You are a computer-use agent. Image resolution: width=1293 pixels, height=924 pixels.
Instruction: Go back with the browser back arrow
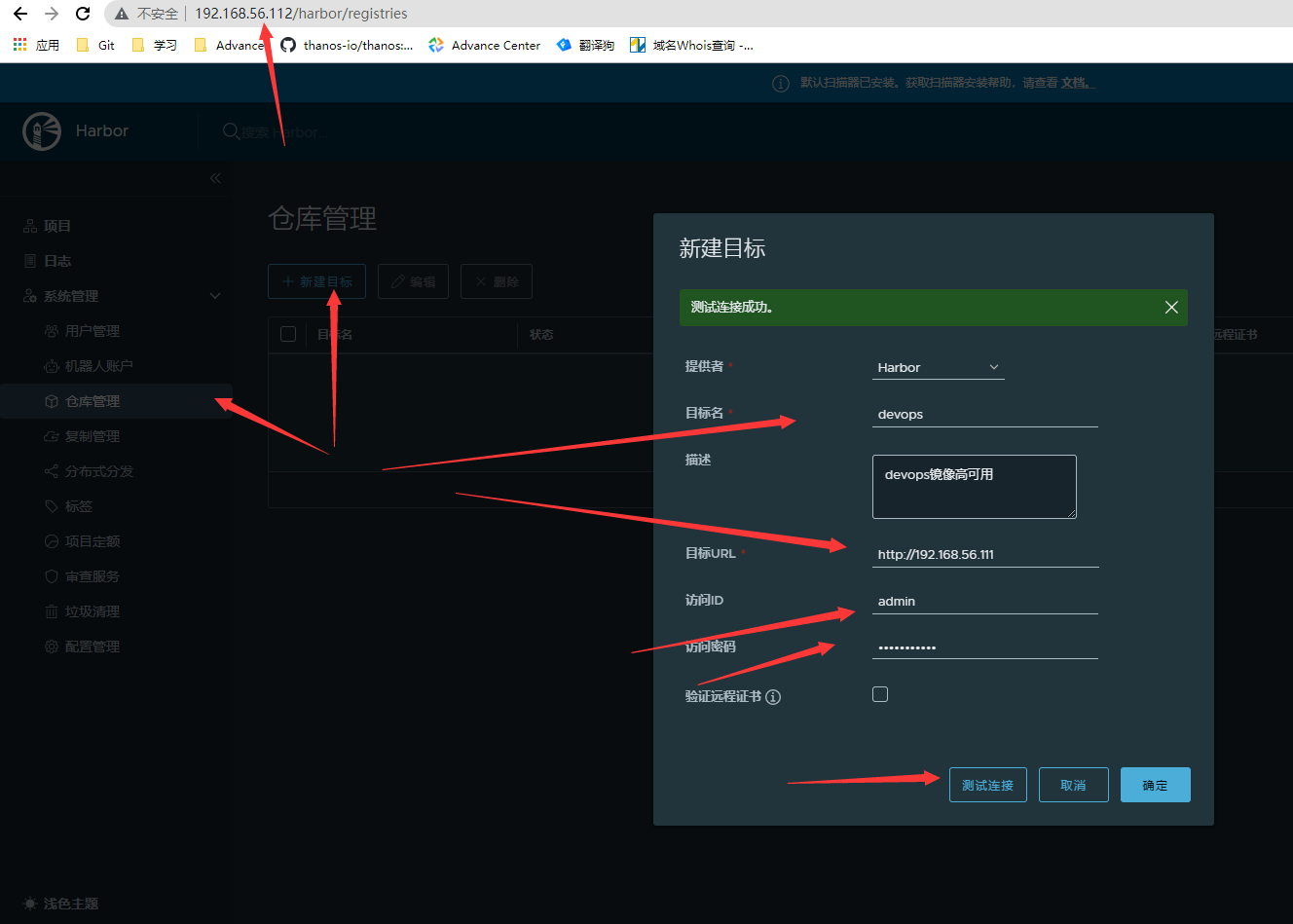point(20,14)
